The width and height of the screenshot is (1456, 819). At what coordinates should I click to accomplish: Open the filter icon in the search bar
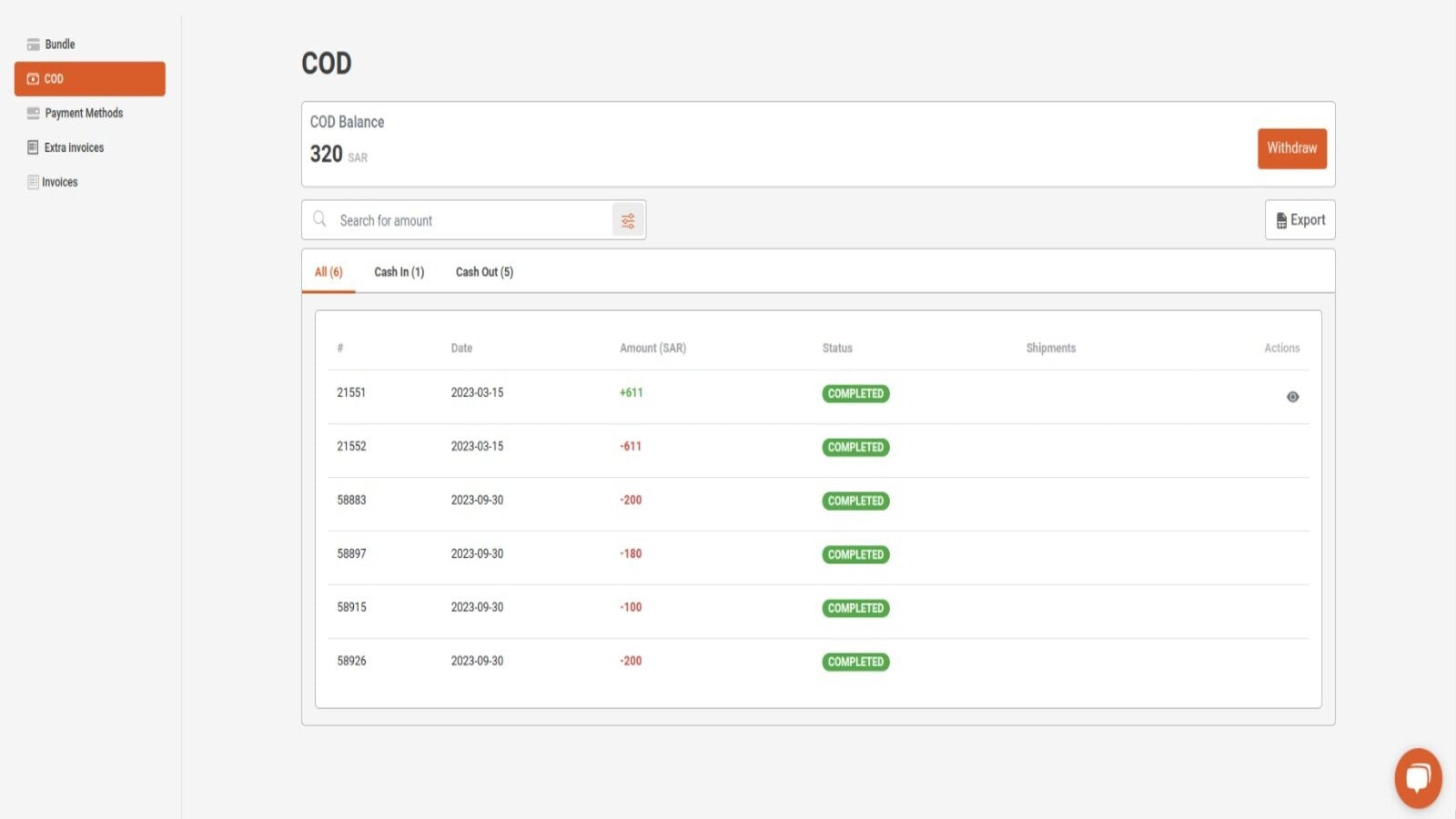point(628,219)
